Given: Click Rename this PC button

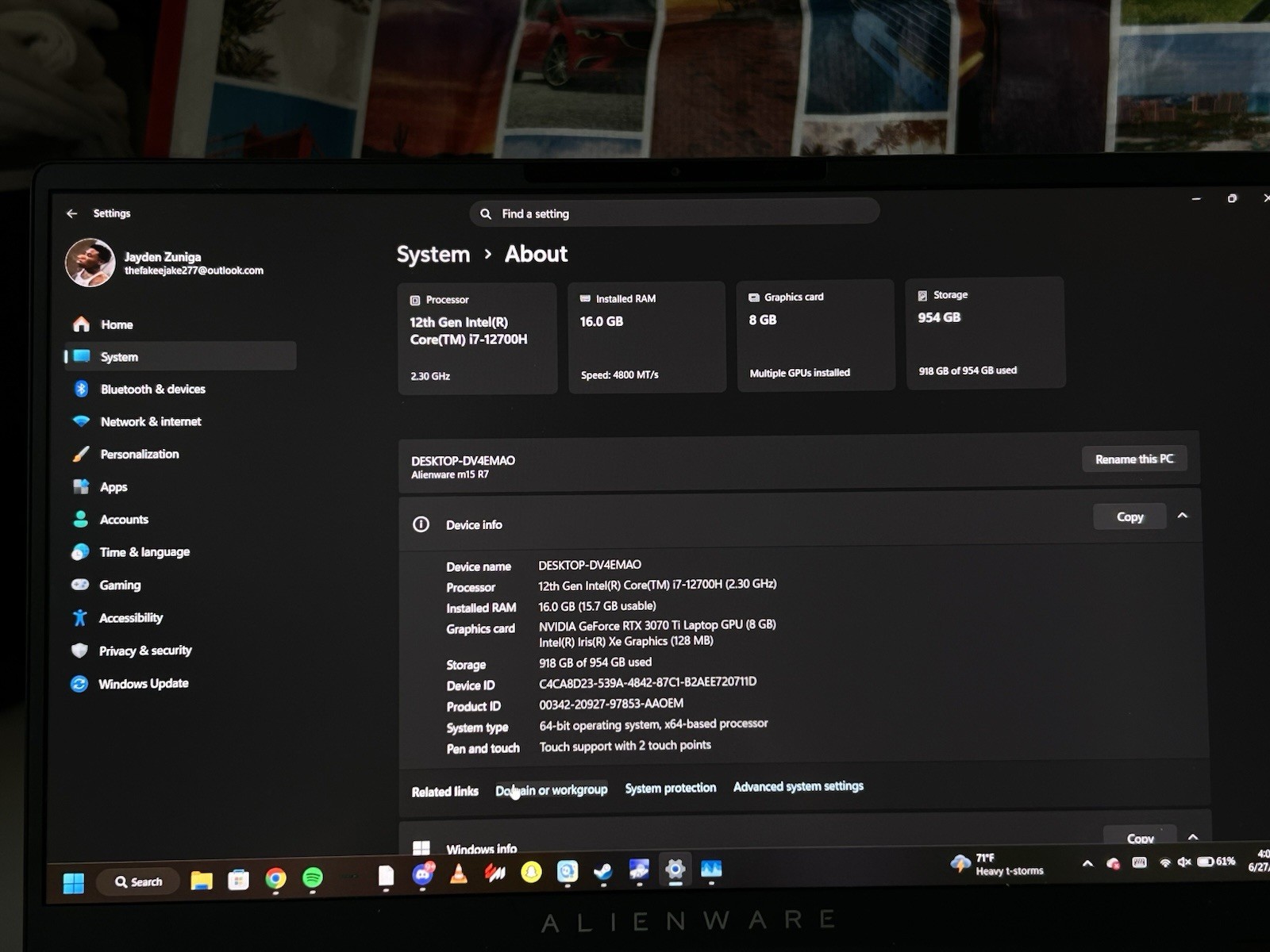Looking at the screenshot, I should point(1134,459).
